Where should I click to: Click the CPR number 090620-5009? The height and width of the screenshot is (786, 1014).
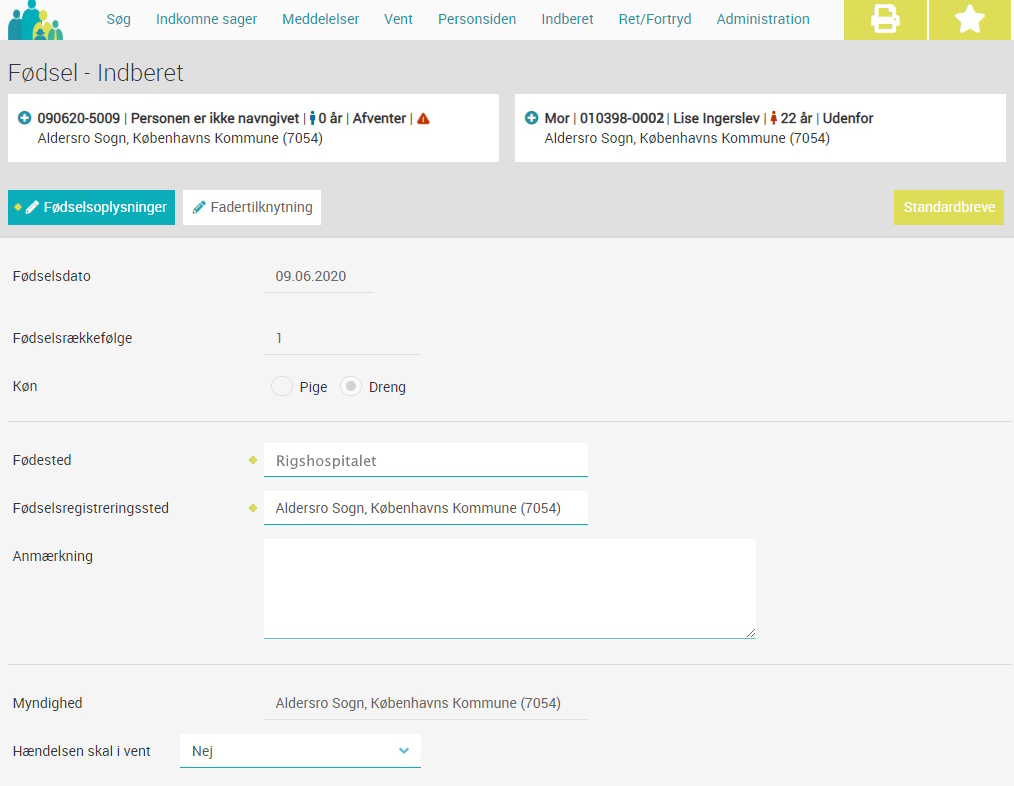click(78, 118)
